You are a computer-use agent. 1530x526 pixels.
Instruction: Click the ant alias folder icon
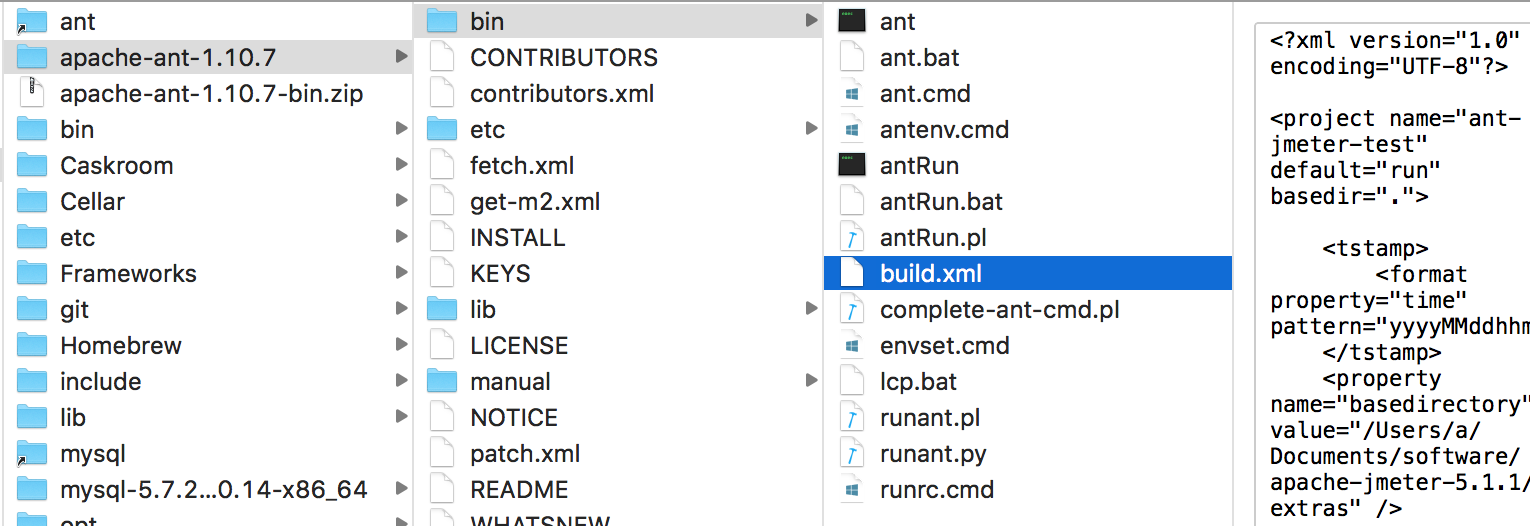click(33, 21)
